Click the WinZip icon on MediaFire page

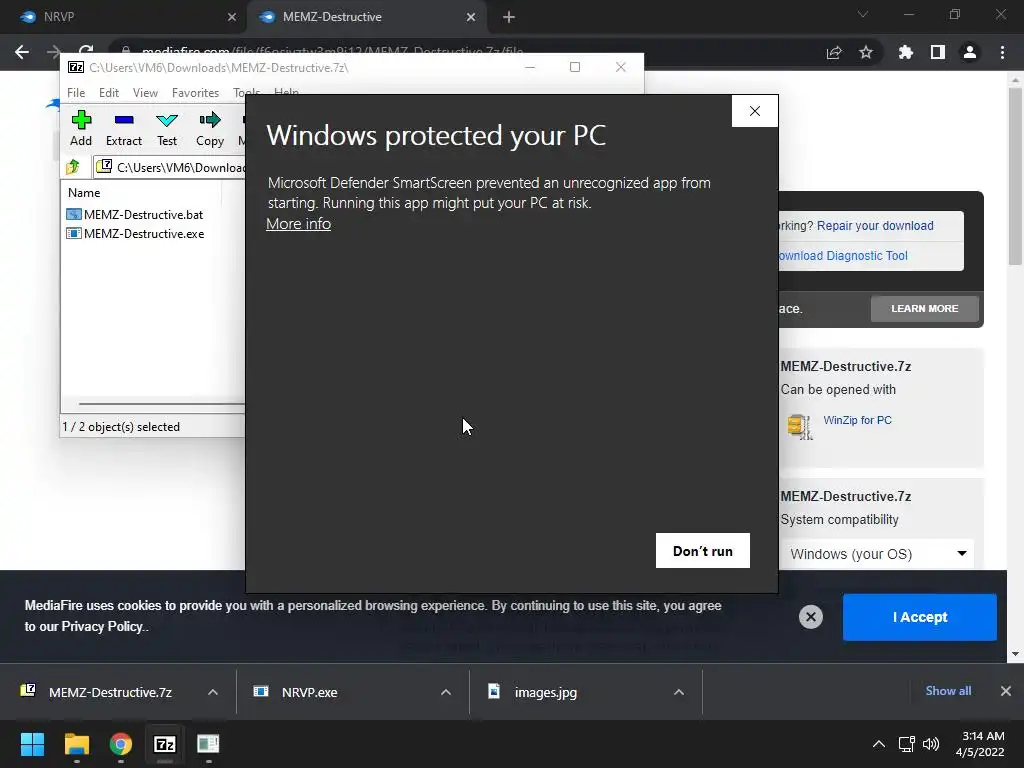pos(800,427)
